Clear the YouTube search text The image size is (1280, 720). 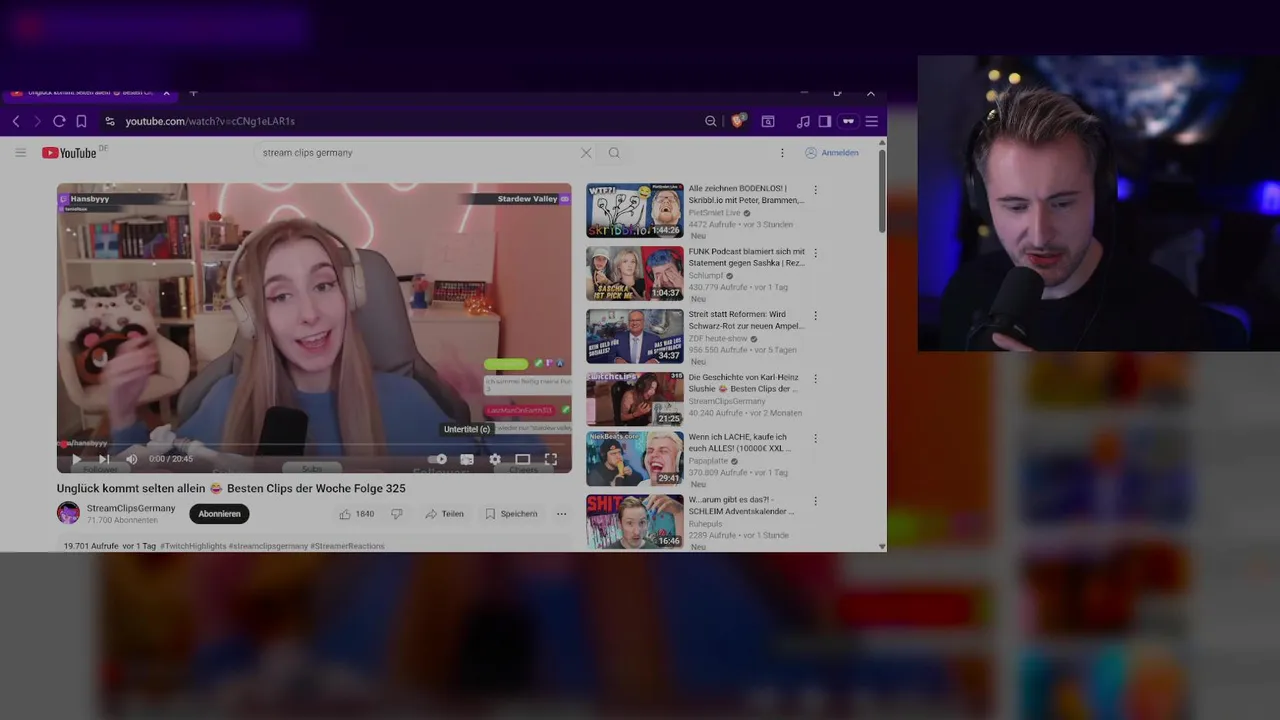(x=586, y=153)
